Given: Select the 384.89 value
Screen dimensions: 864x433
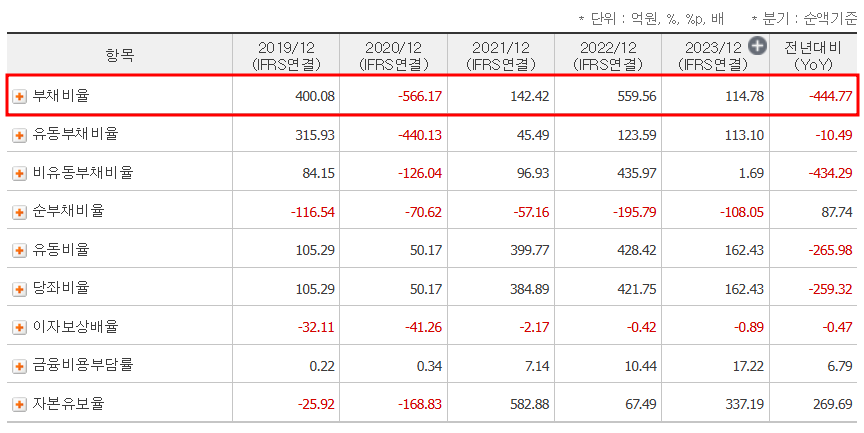Looking at the screenshot, I should [530, 289].
